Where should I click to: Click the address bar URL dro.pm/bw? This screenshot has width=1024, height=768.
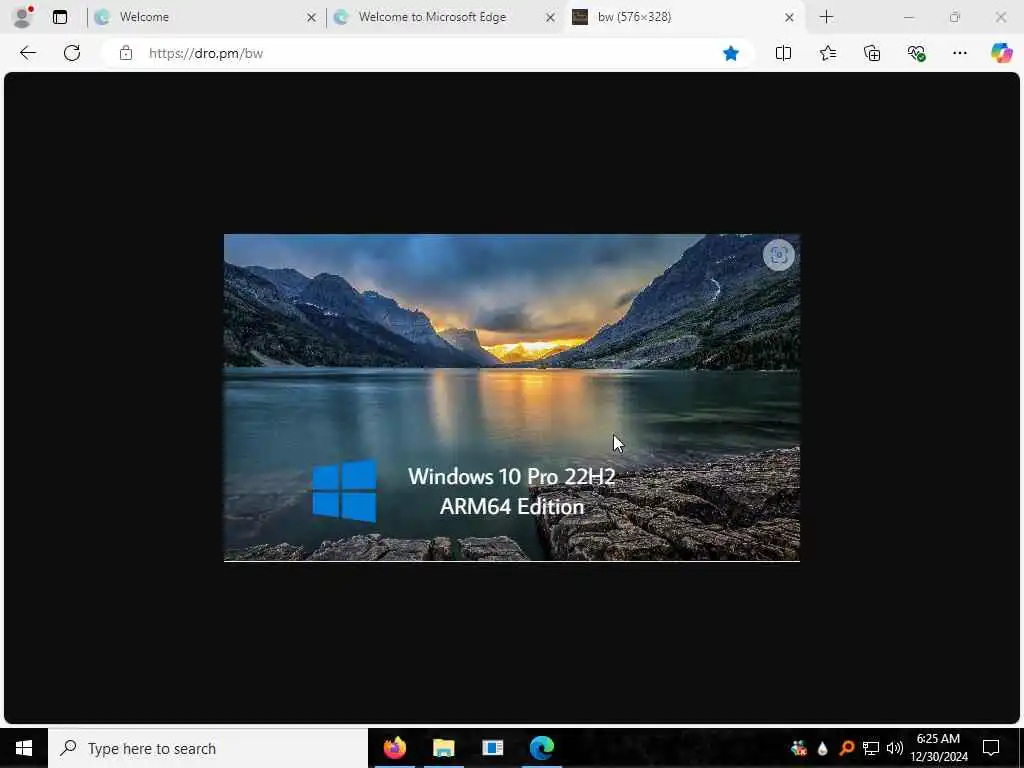[x=206, y=54]
